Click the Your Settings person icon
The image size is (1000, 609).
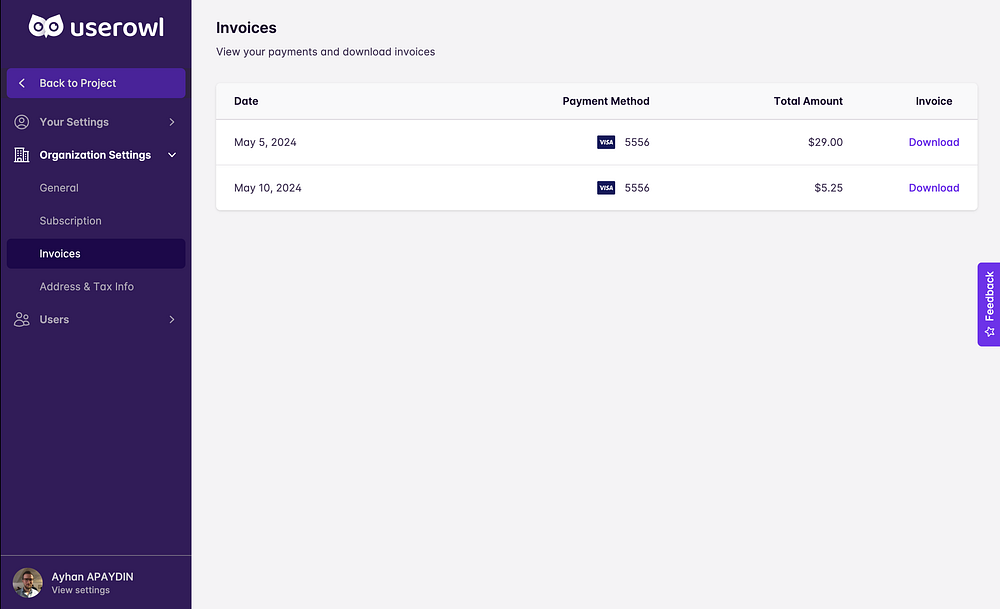point(22,122)
